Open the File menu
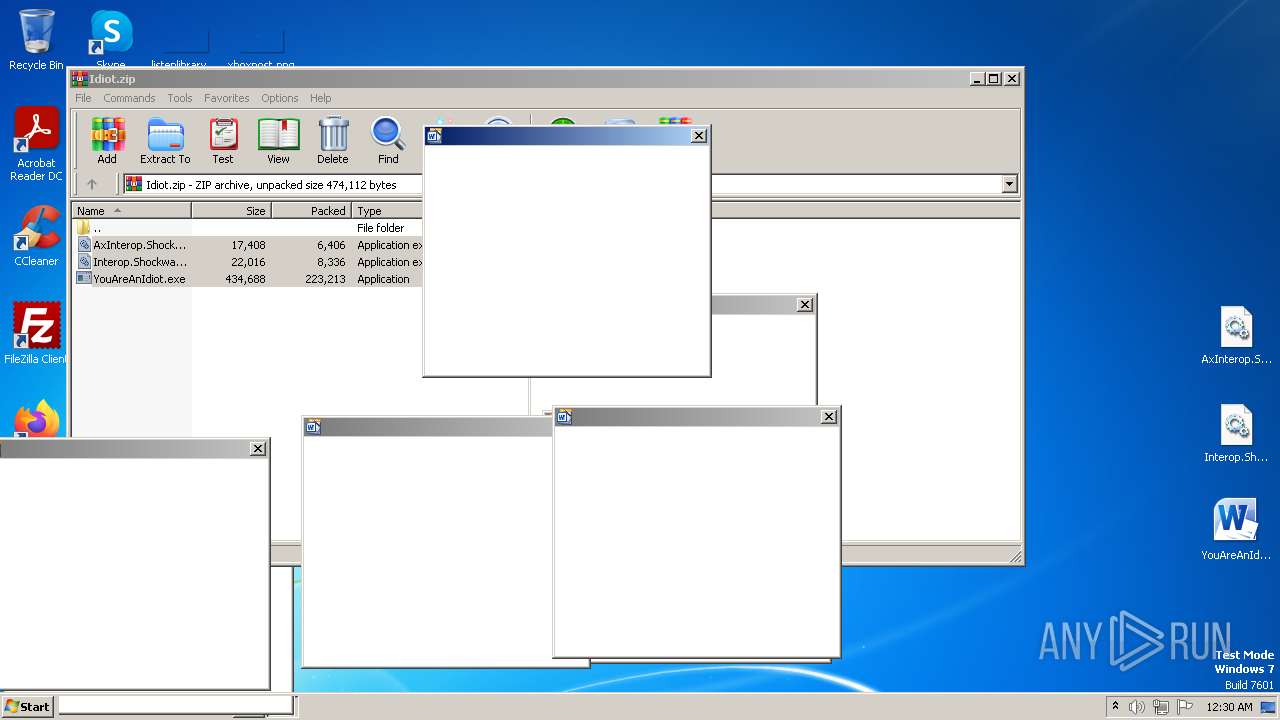 [83, 98]
